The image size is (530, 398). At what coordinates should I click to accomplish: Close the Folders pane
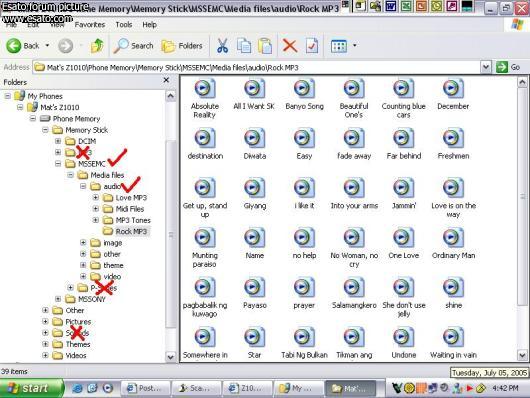[x=166, y=80]
